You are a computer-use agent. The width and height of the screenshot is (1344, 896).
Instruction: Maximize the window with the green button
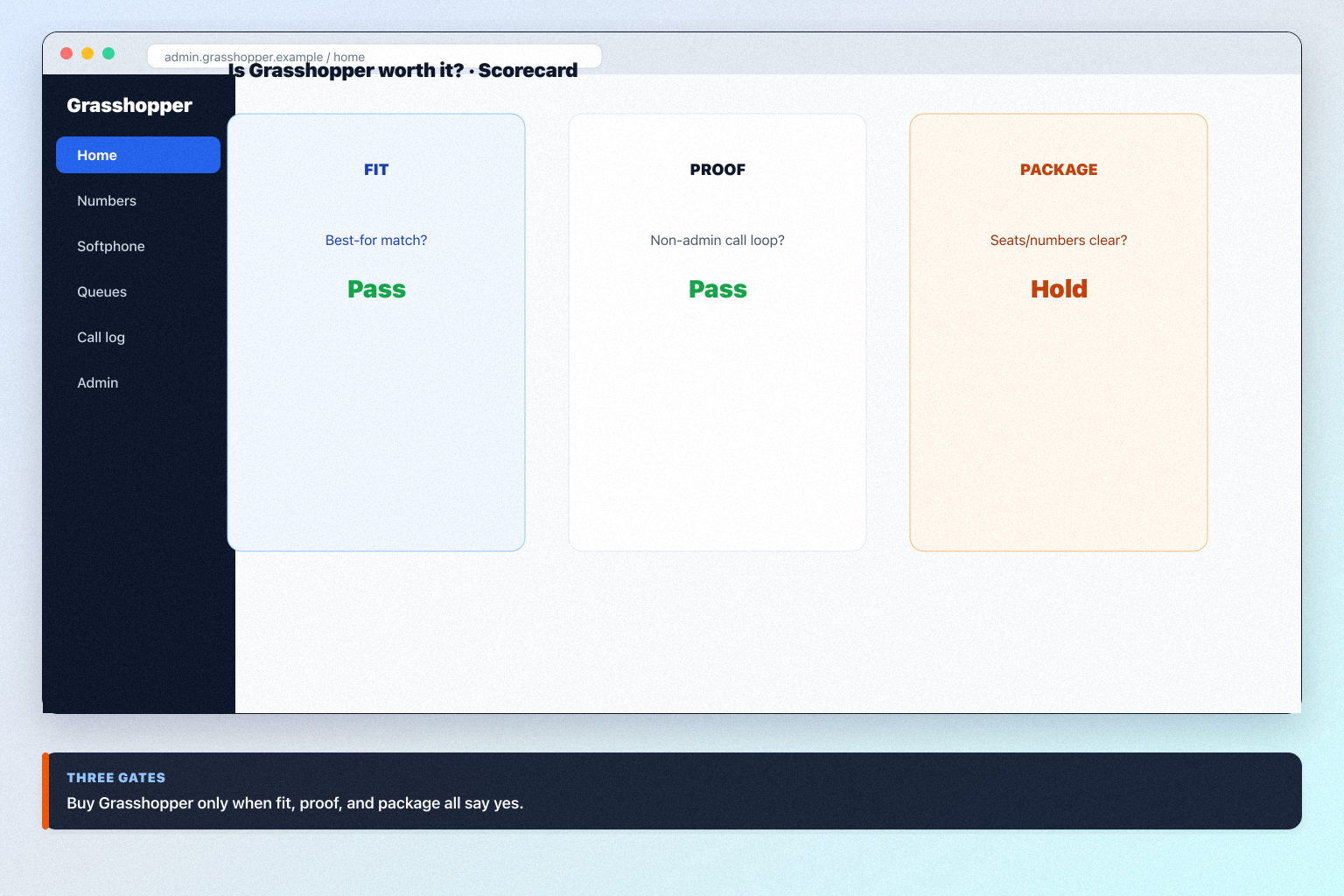coord(108,53)
